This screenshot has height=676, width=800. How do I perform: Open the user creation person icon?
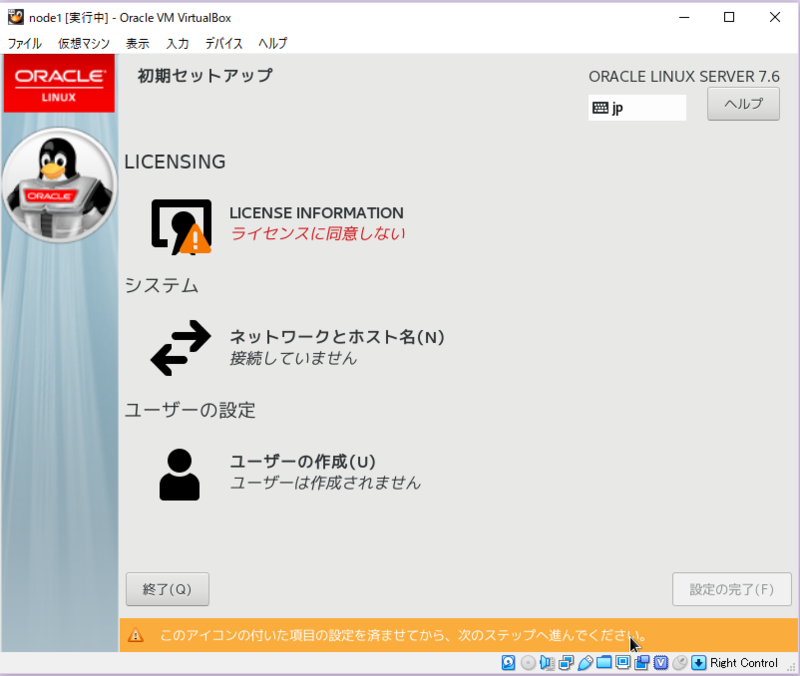(x=179, y=474)
